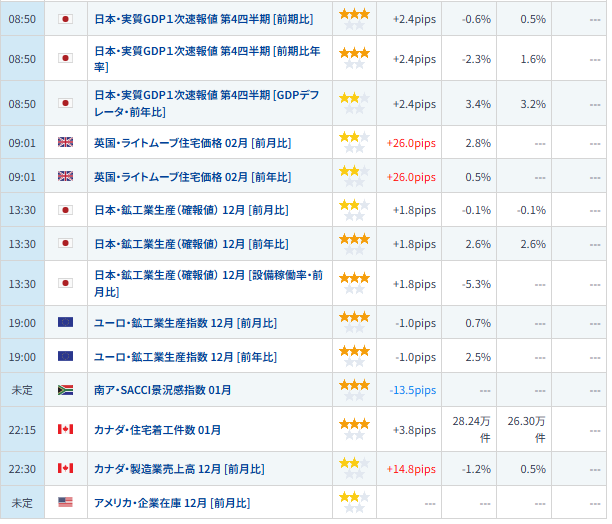Click the -13.5pips volatility value
The image size is (612, 524).
tap(410, 390)
